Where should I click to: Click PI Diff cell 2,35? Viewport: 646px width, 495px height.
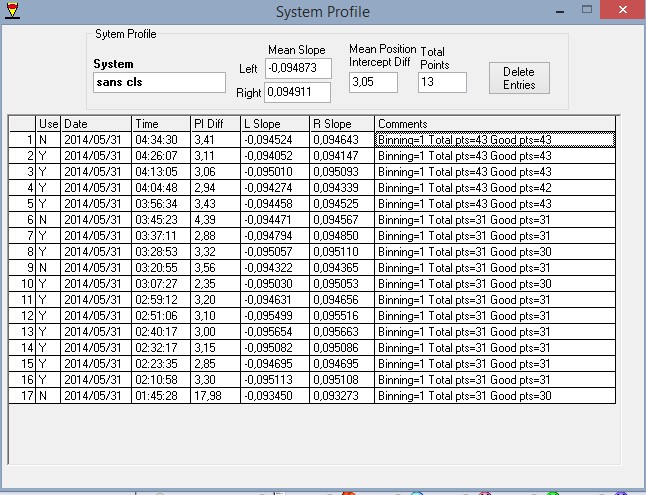point(215,284)
